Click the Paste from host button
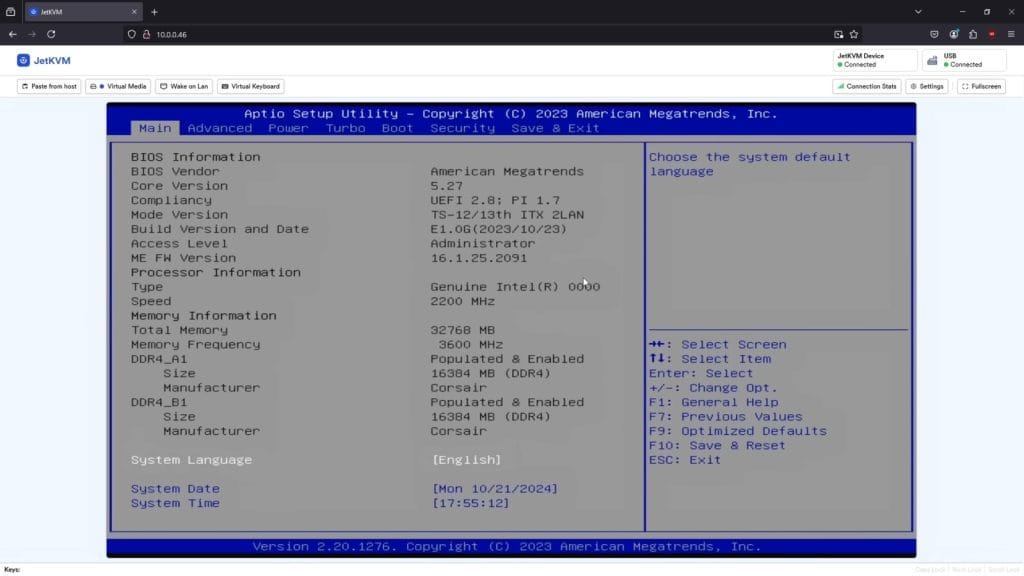Image resolution: width=1024 pixels, height=576 pixels. tap(49, 86)
